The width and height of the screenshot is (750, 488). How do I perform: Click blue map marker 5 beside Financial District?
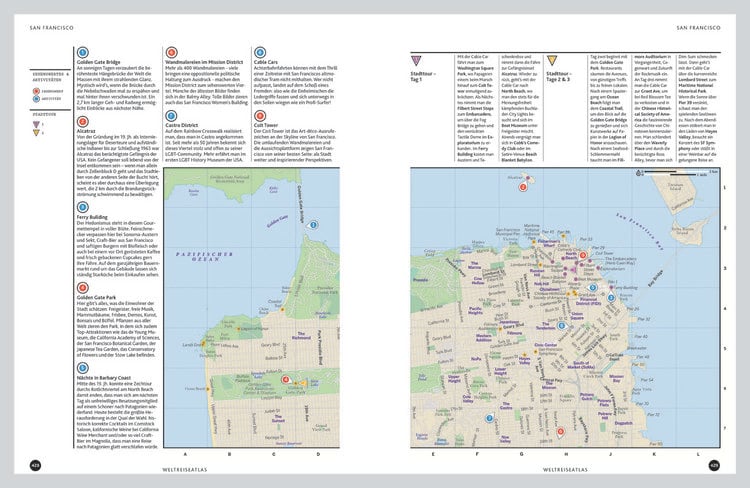coord(593,288)
